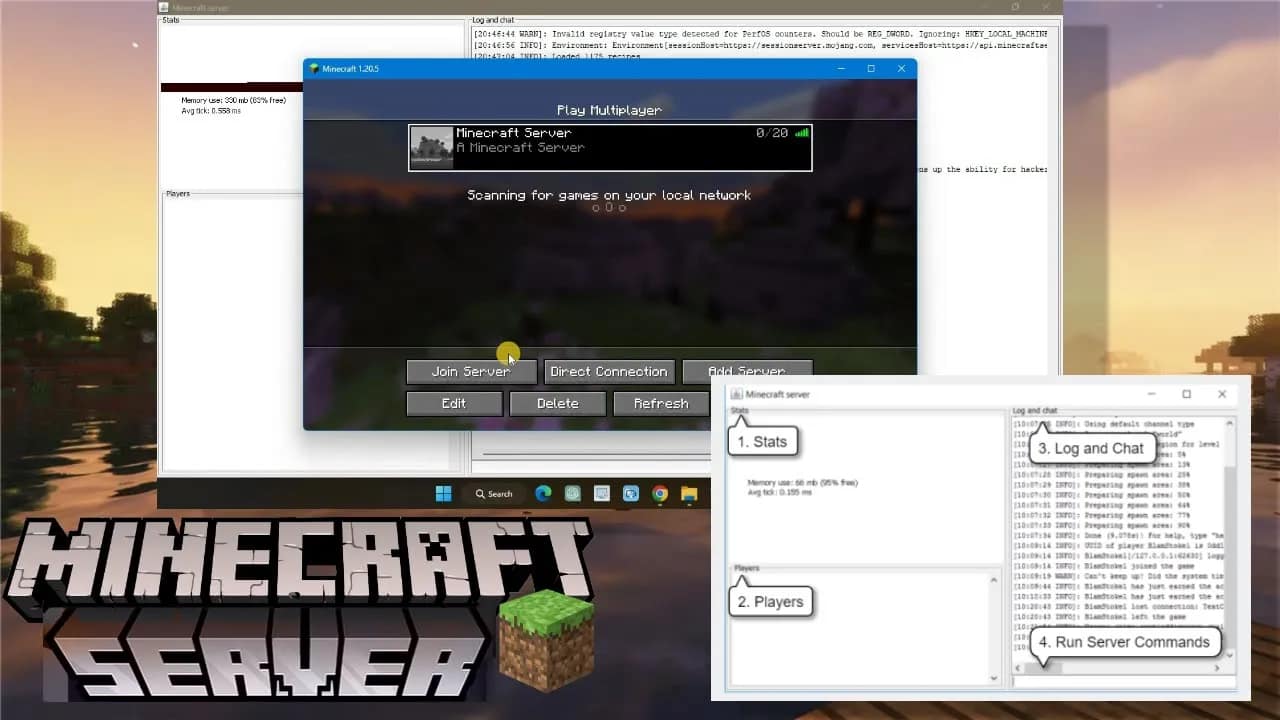Click the green connection strength bars
1280x720 pixels.
click(x=801, y=132)
